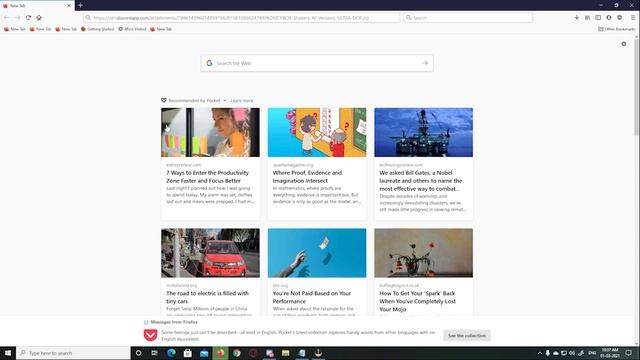Open the red tiny car thumbnail
Image resolution: width=640 pixels, height=360 pixels.
(x=210, y=253)
